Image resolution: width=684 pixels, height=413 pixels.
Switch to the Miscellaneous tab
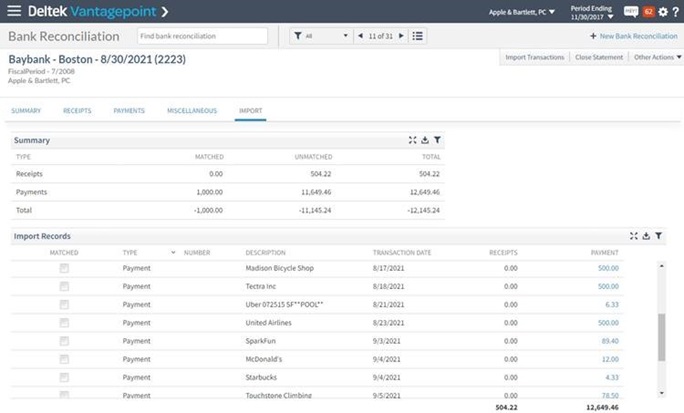pyautogui.click(x=192, y=110)
